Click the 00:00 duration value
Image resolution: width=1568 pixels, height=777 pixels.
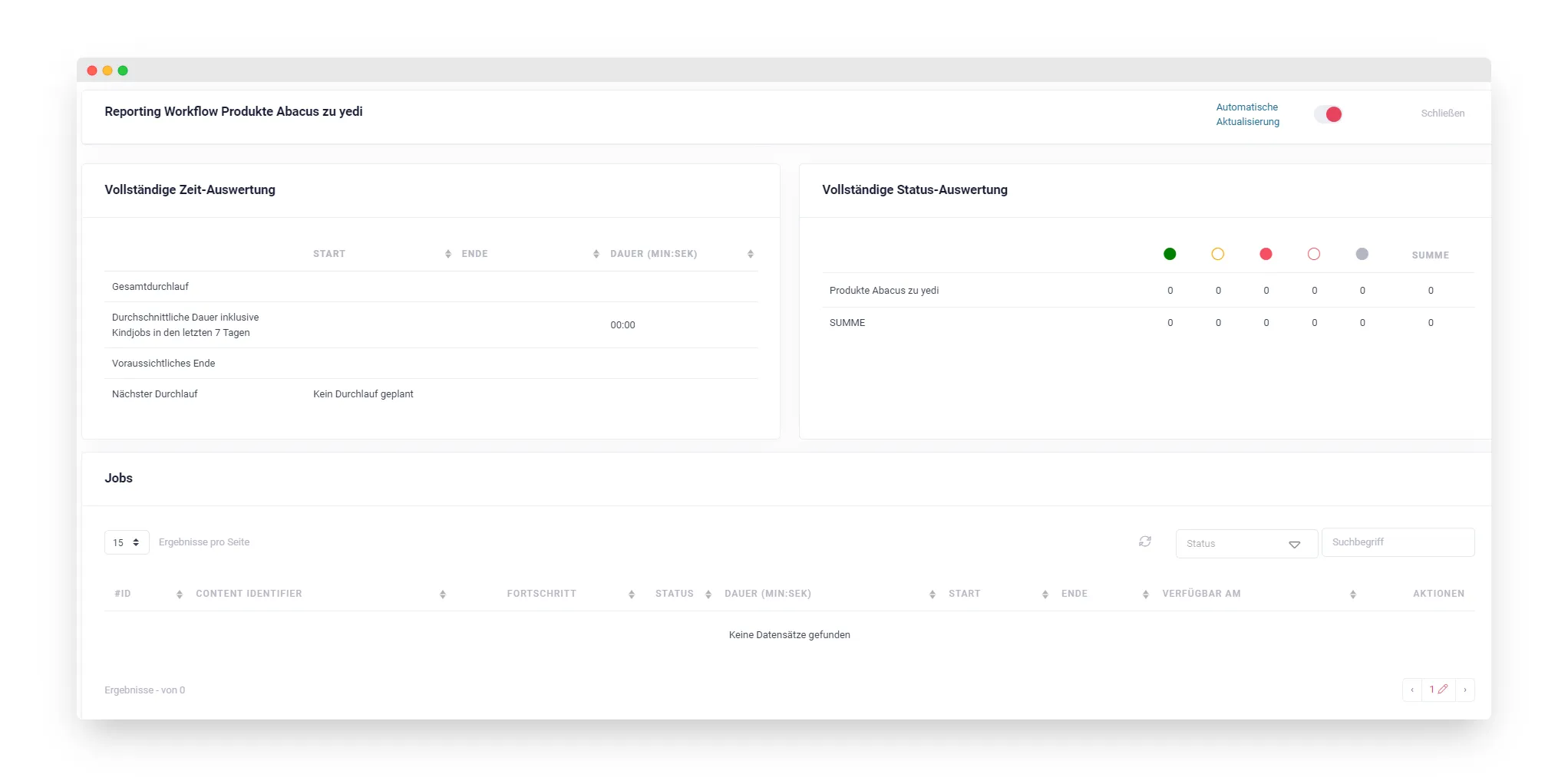622,325
